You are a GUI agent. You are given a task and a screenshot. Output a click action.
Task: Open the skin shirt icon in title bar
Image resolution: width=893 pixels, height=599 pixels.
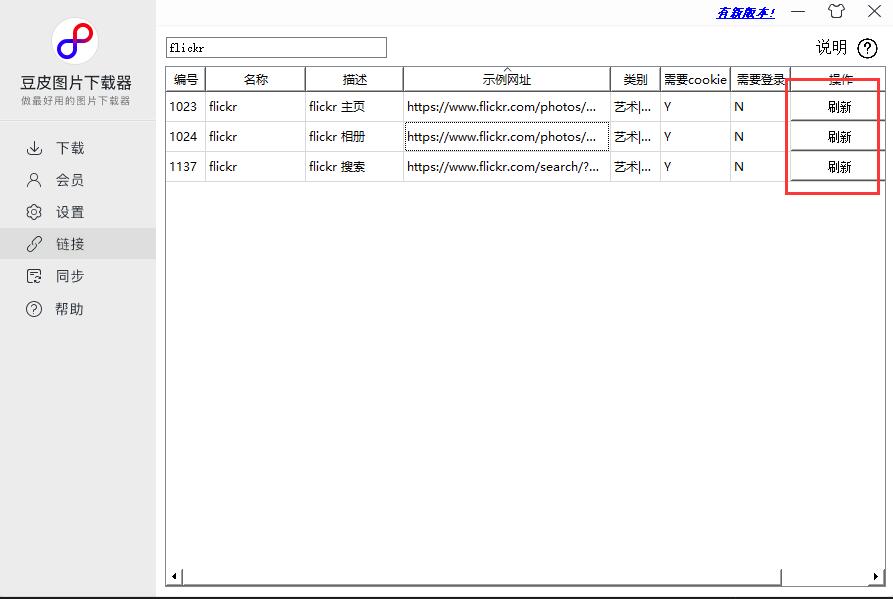836,11
